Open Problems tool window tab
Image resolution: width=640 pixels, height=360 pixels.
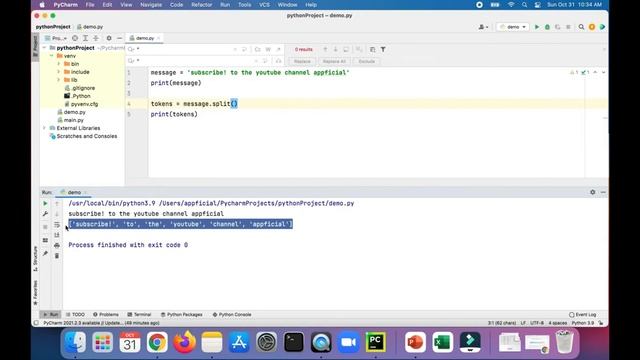tap(106, 315)
